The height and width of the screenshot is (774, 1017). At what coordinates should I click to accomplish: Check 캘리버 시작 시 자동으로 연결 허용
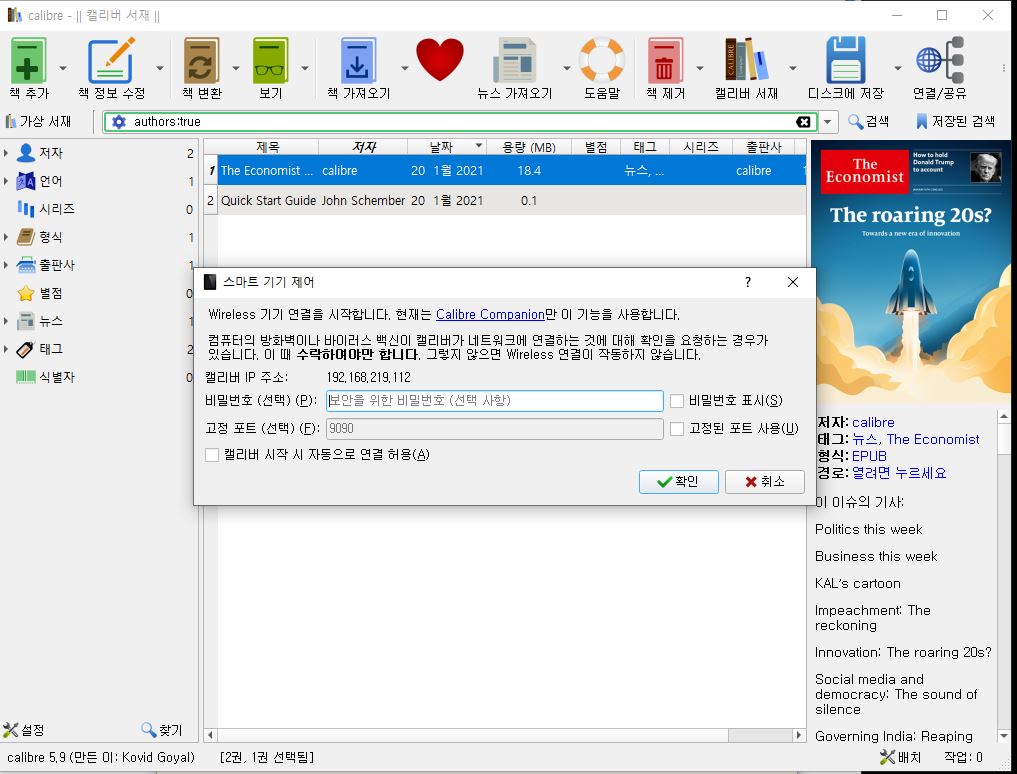pos(211,455)
